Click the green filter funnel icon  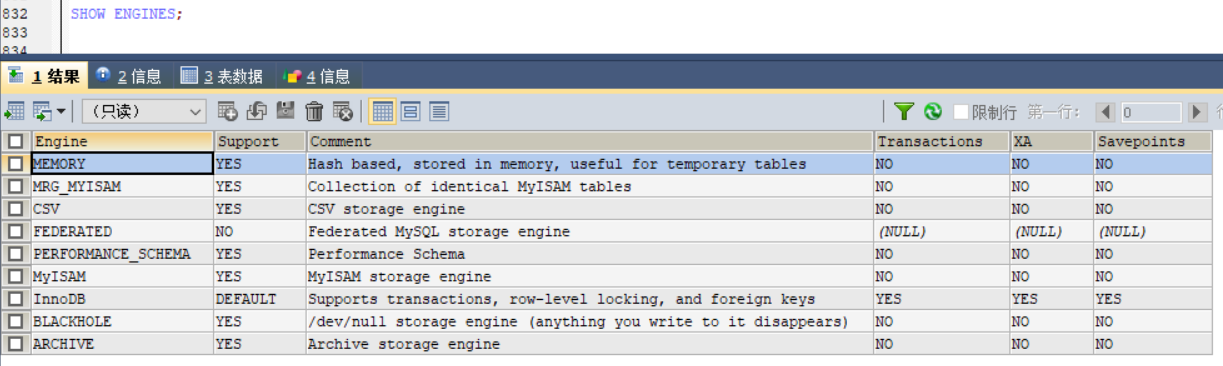pyautogui.click(x=904, y=111)
